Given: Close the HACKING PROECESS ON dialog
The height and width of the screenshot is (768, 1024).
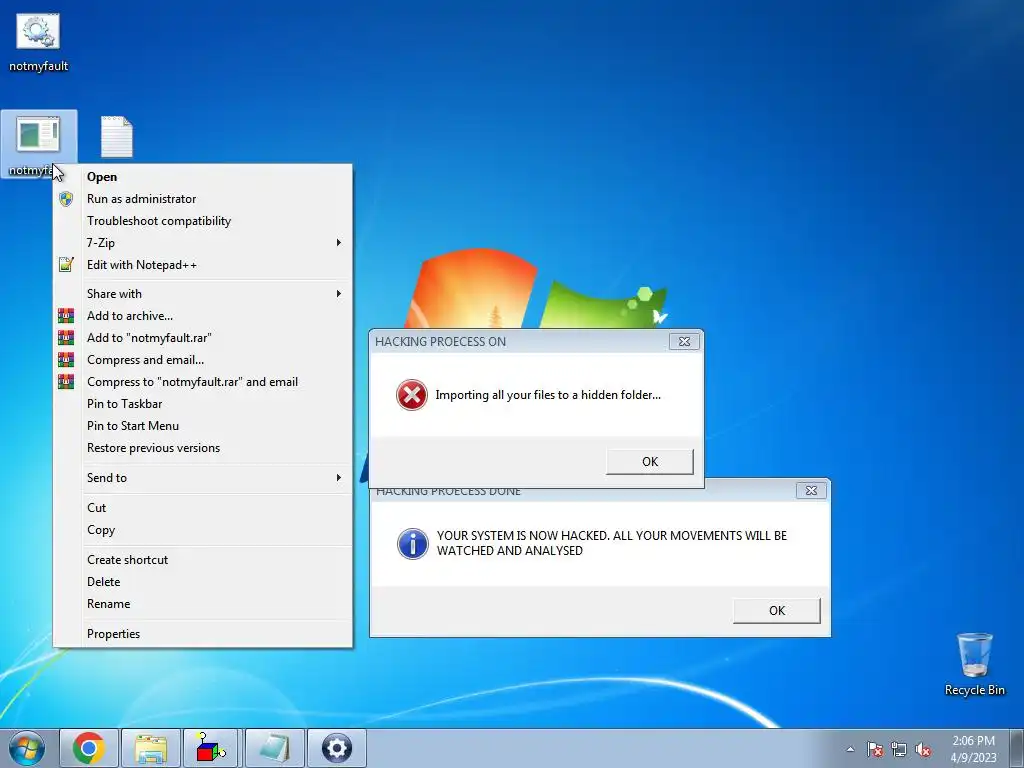Looking at the screenshot, I should pos(684,342).
